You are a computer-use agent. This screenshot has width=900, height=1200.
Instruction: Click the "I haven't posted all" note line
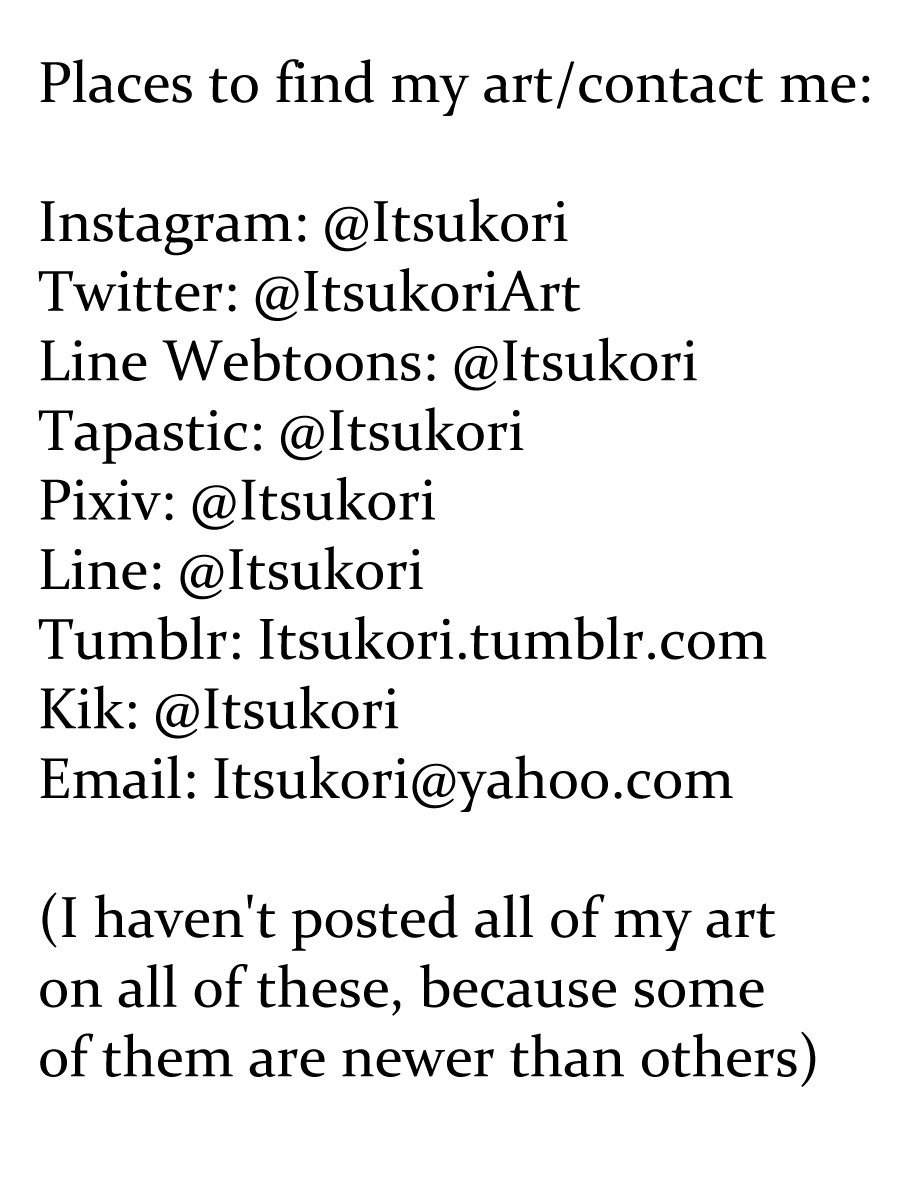tap(407, 919)
